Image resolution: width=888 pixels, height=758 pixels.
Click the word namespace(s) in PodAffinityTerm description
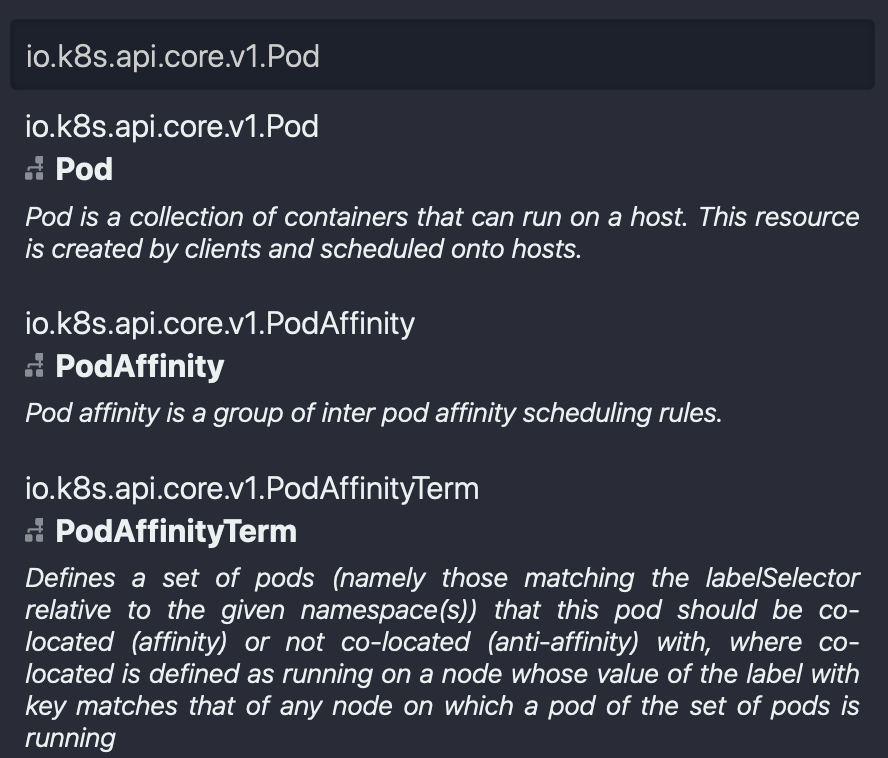coord(389,611)
